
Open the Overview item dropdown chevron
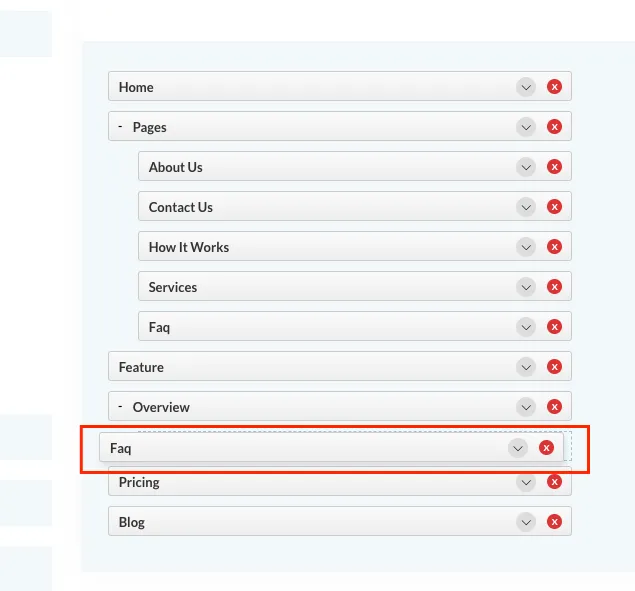(526, 407)
